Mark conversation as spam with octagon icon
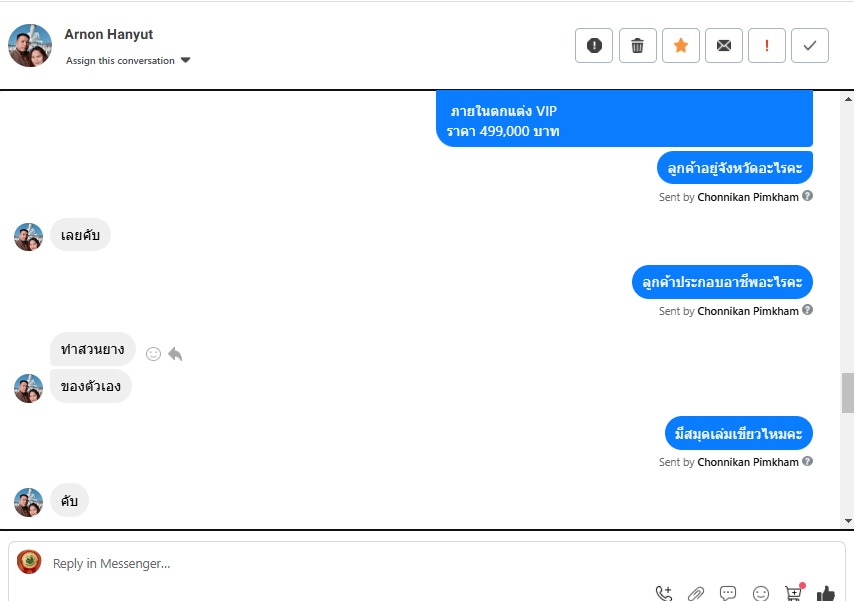The image size is (854, 601). 594,45
